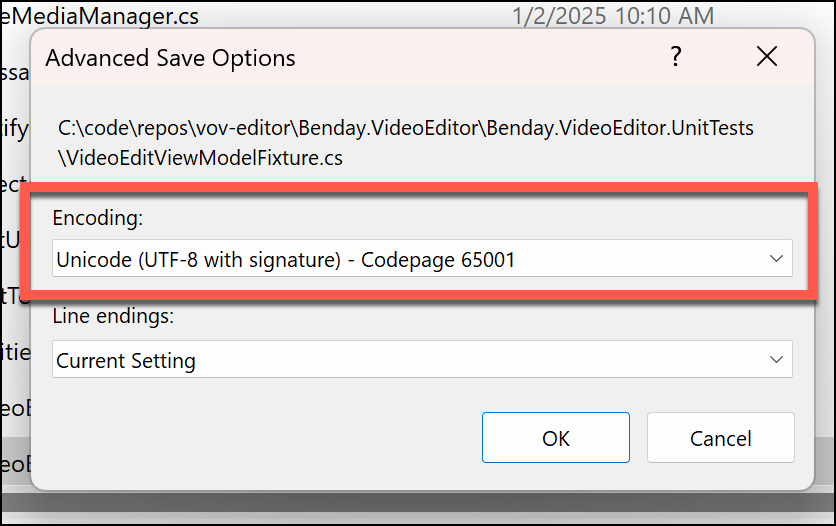The height and width of the screenshot is (526, 836).
Task: Expand the Encoding dropdown arrow
Action: point(776,259)
